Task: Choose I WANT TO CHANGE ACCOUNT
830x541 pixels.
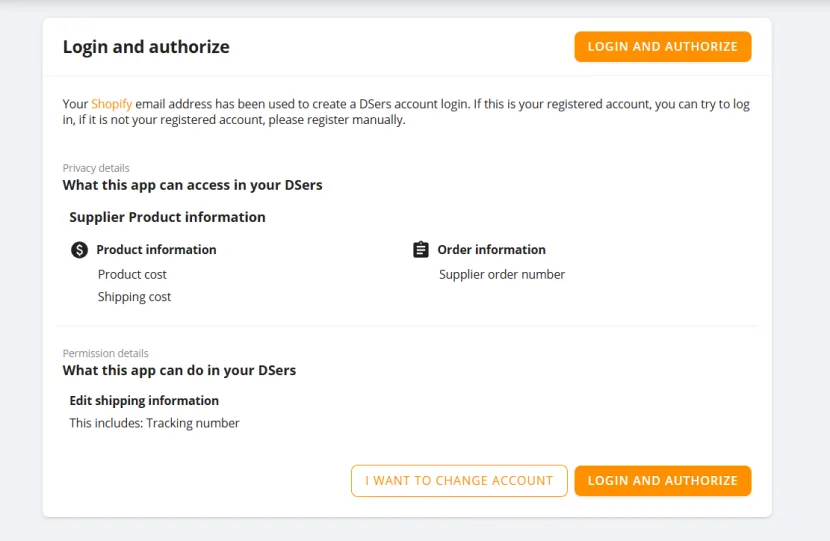Action: pos(459,481)
